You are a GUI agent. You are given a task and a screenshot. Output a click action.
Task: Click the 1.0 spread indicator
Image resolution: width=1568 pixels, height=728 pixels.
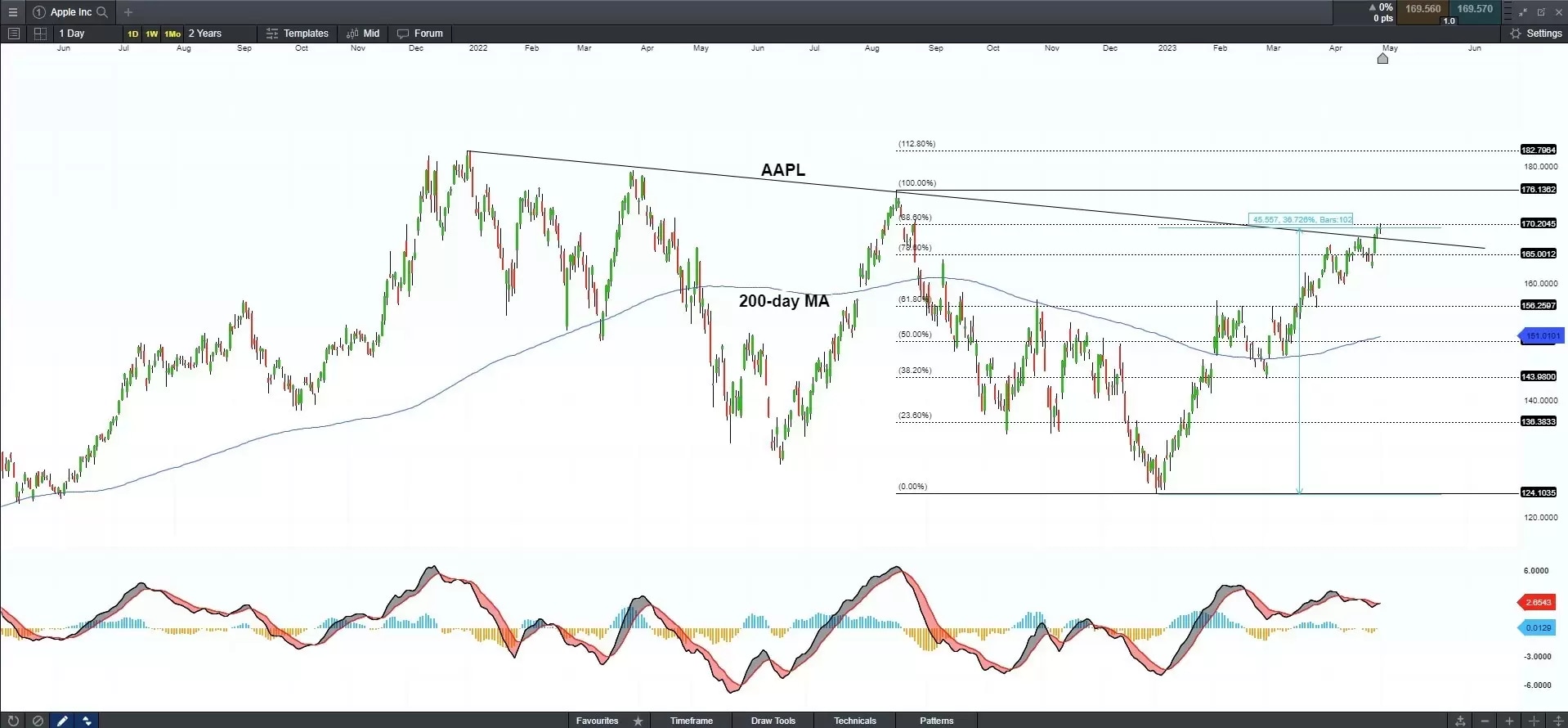[1449, 20]
